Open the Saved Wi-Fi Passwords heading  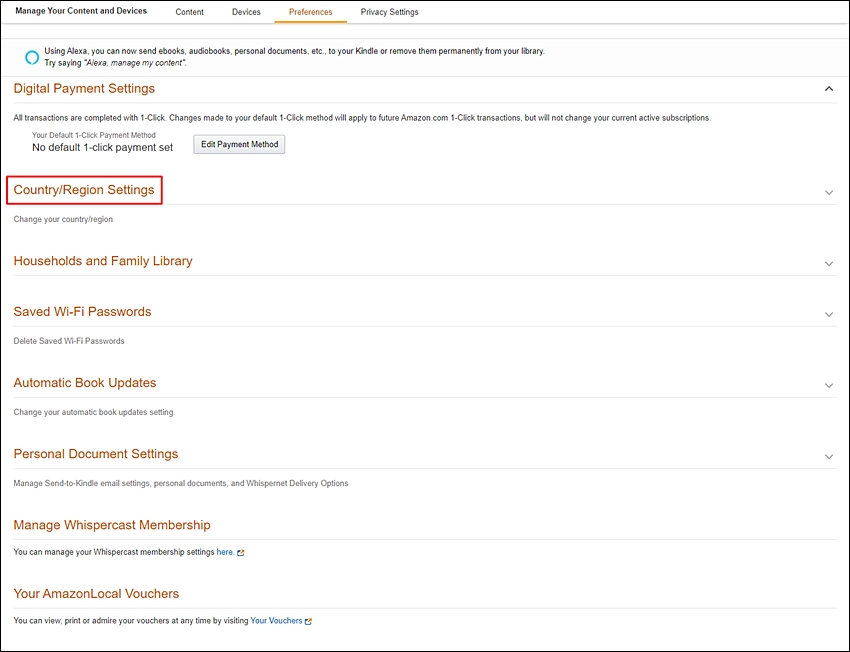click(x=82, y=312)
